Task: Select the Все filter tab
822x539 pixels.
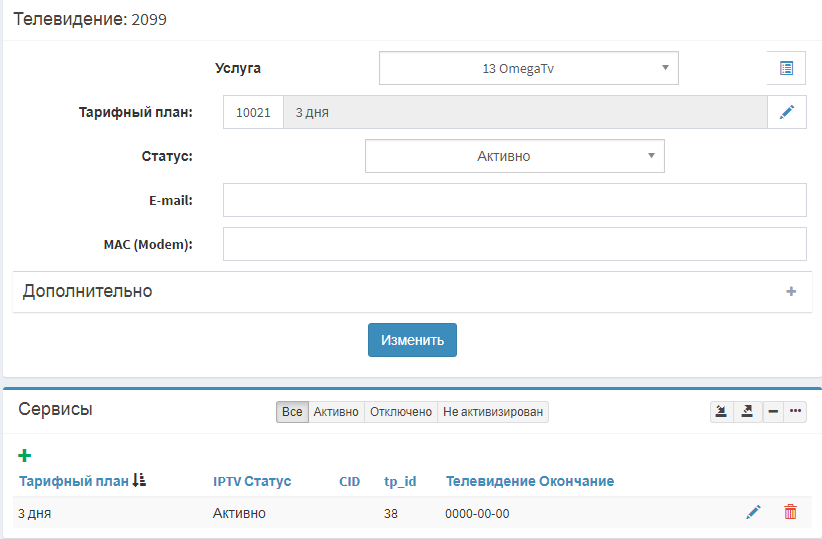Action: click(x=292, y=412)
